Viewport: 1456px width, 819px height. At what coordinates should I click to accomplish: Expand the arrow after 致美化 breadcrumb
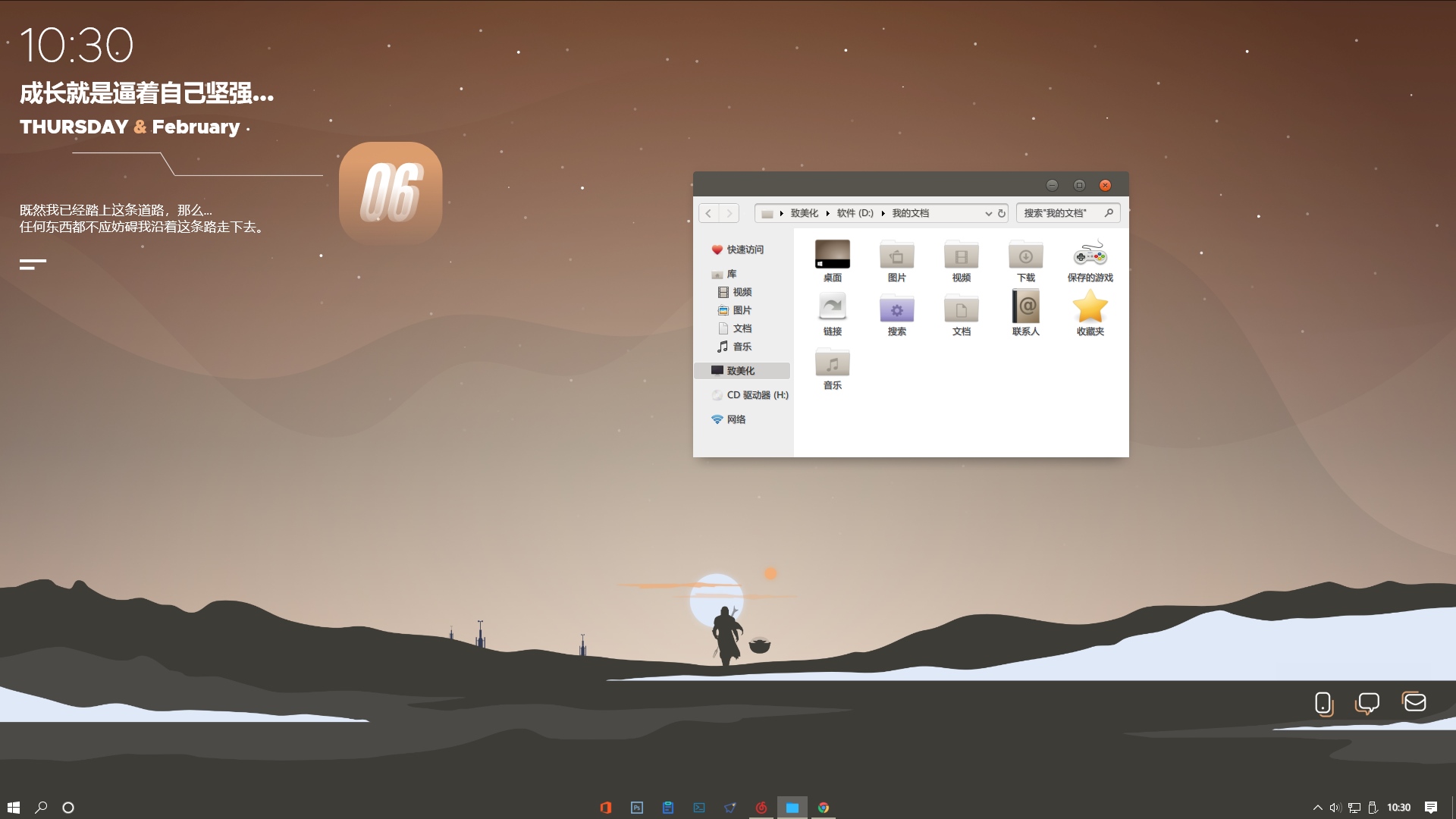(x=827, y=213)
